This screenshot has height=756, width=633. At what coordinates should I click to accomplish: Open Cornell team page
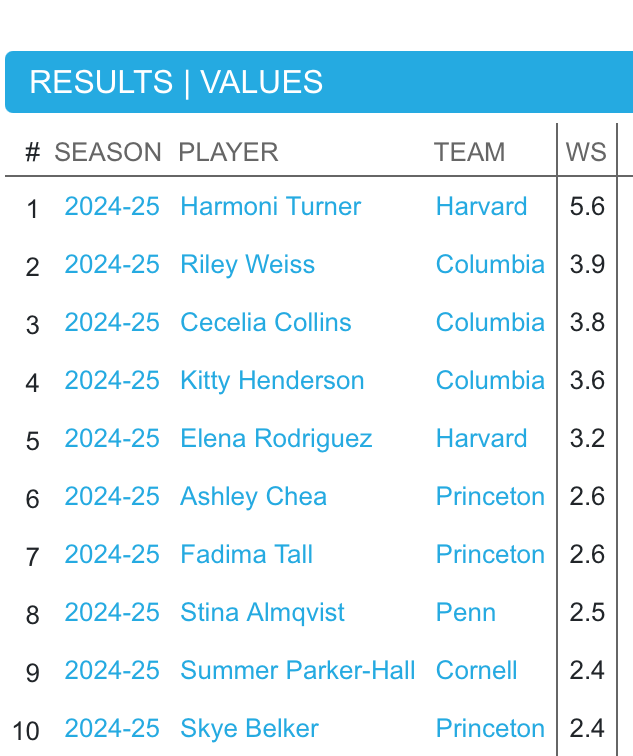(476, 671)
